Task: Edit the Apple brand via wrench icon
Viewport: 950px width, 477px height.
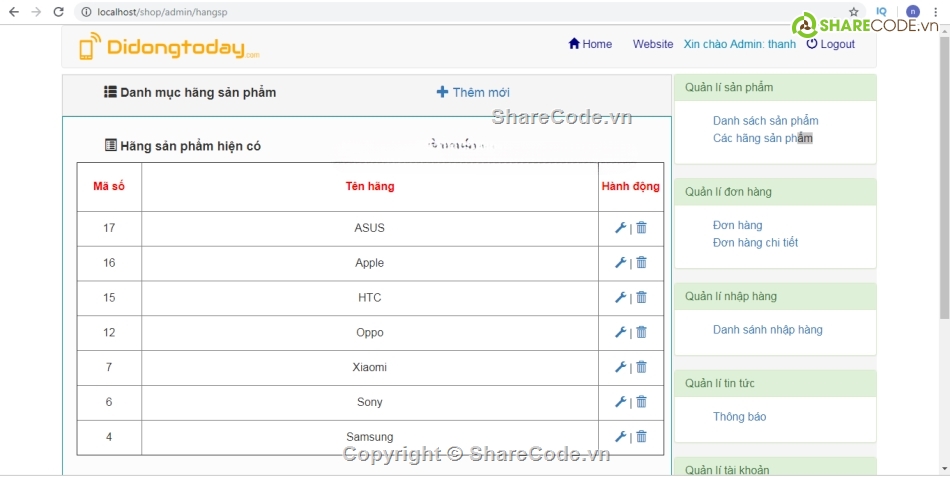Action: coord(620,262)
